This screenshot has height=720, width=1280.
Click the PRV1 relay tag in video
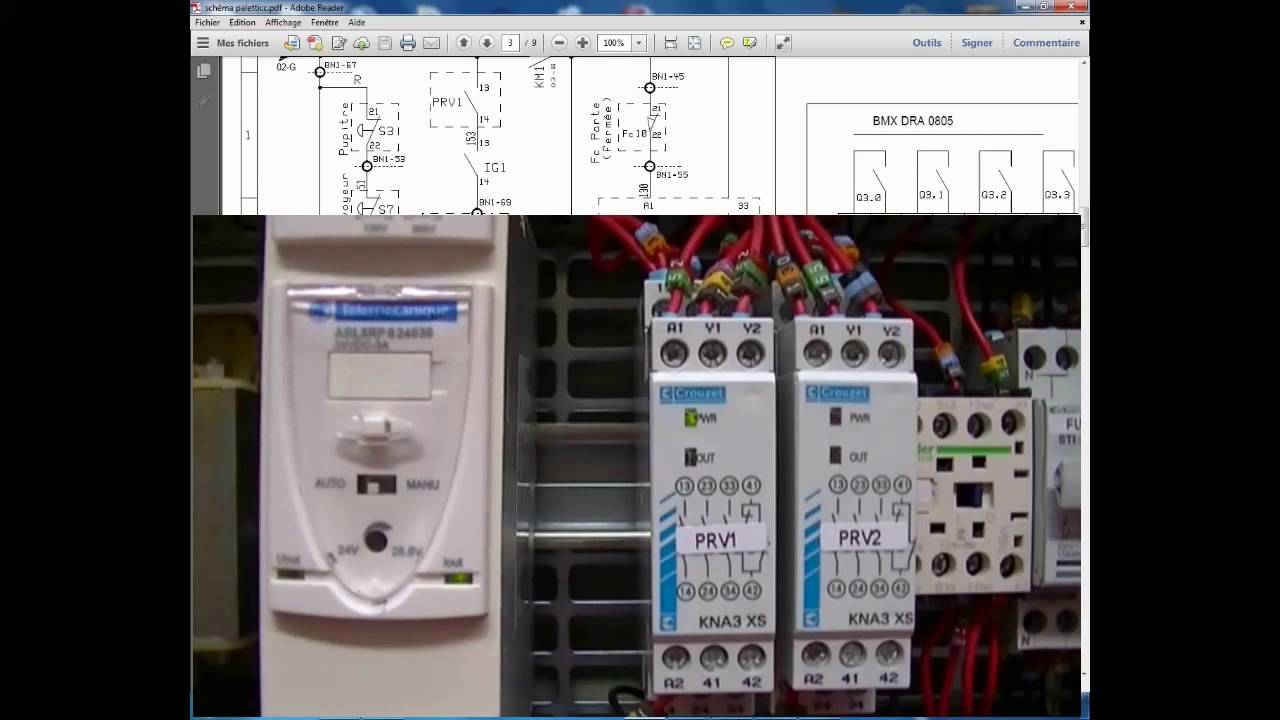pyautogui.click(x=715, y=540)
